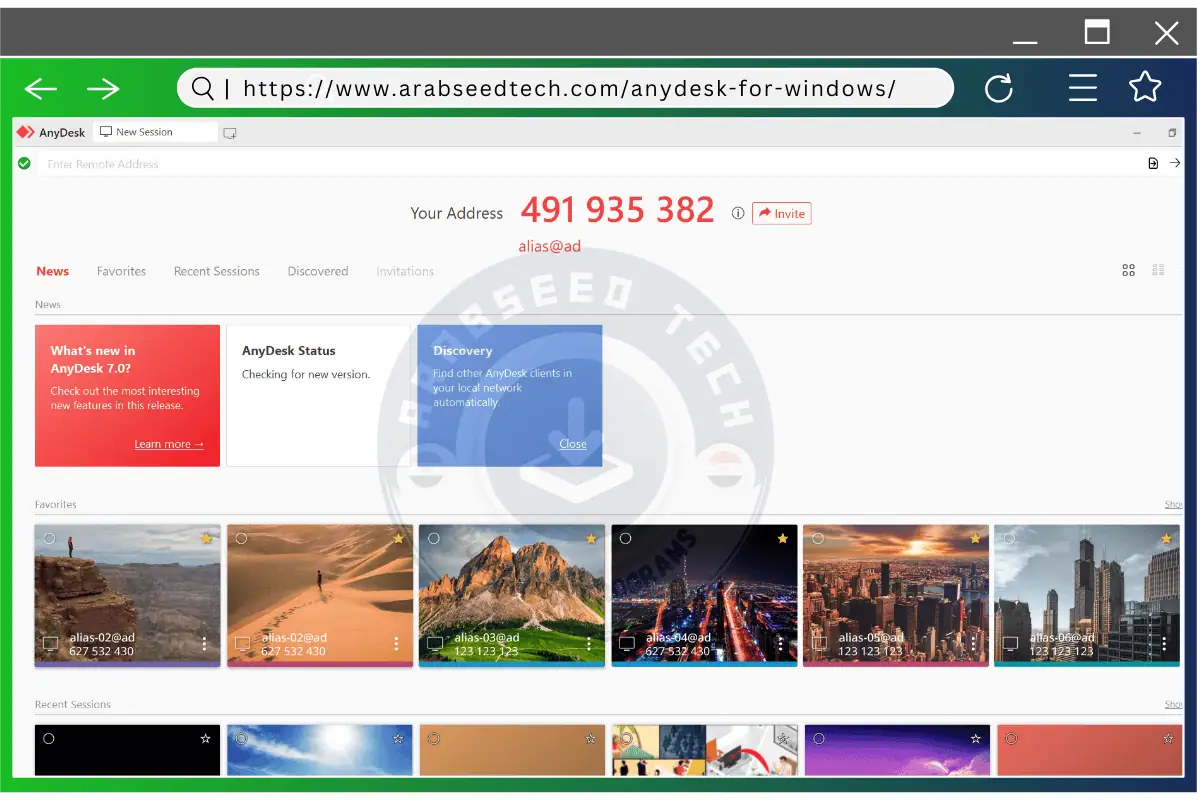Open the menu for alias-03@ad session
Viewport: 1200px width, 800px height.
click(587, 643)
